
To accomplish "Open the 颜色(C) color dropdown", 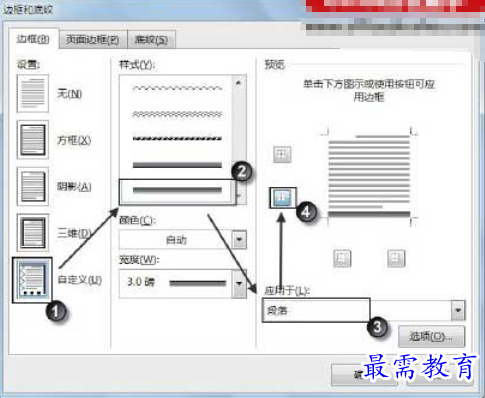I will point(239,240).
